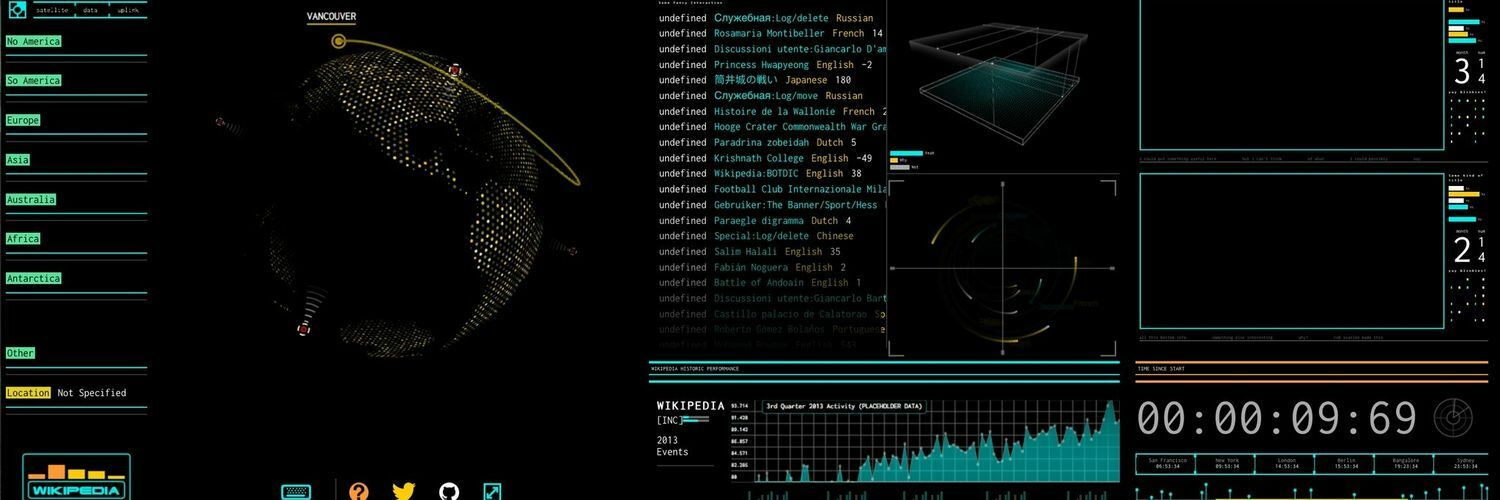Viewport: 1500px width, 500px height.
Task: Open the GitHub octocat icon
Action: pyautogui.click(x=449, y=491)
